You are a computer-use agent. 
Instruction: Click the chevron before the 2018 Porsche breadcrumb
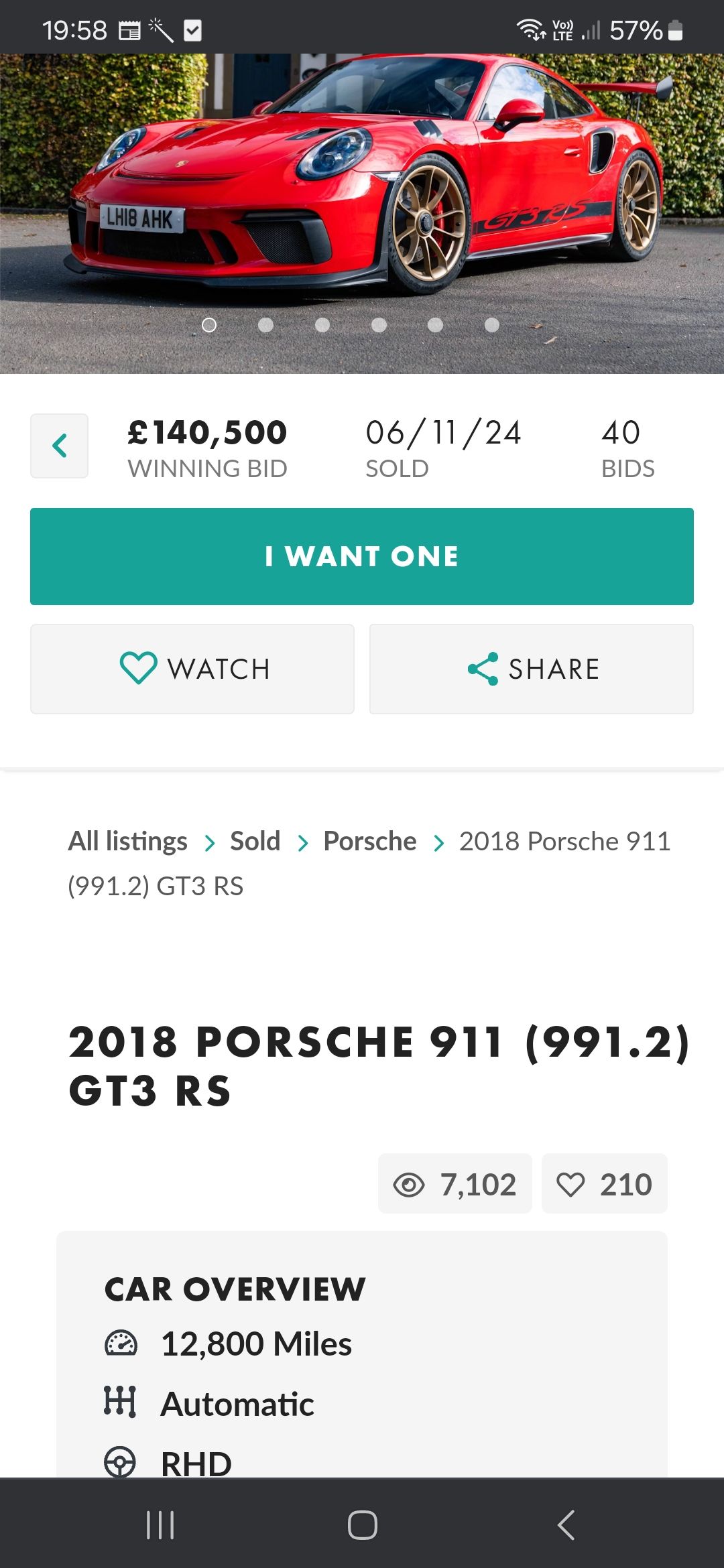tap(439, 842)
